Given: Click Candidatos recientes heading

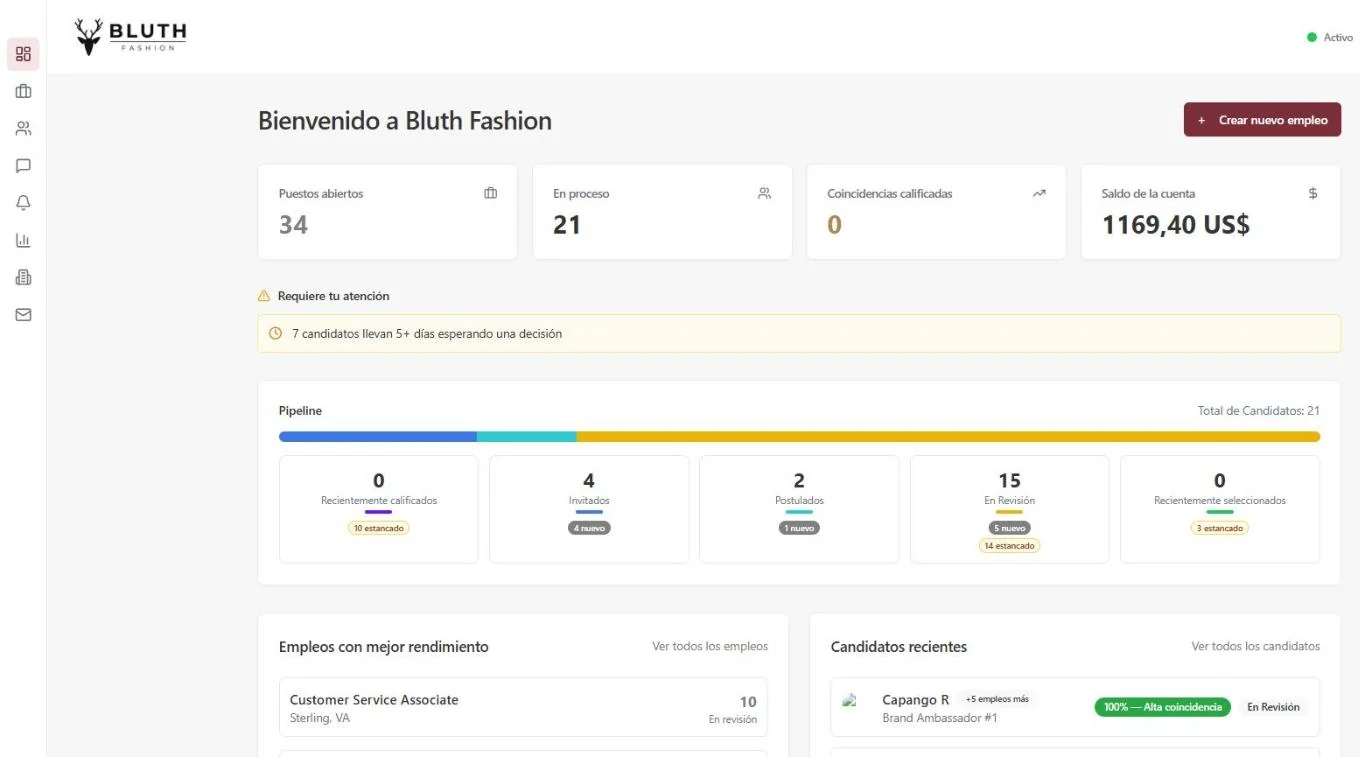Looking at the screenshot, I should [899, 647].
